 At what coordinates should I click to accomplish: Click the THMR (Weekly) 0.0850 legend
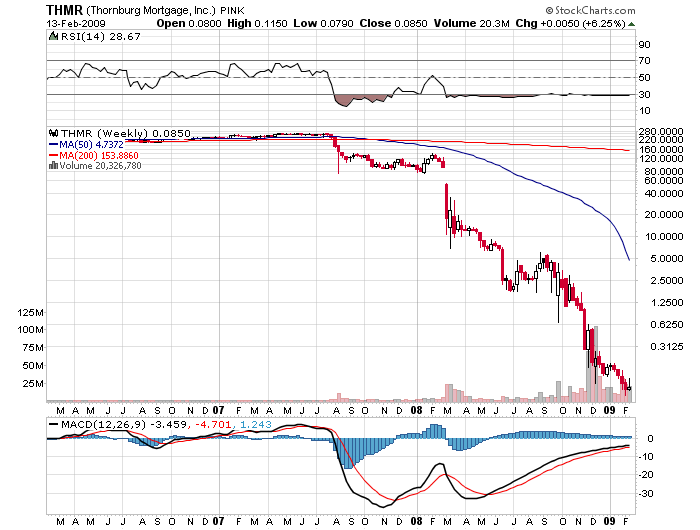point(125,133)
